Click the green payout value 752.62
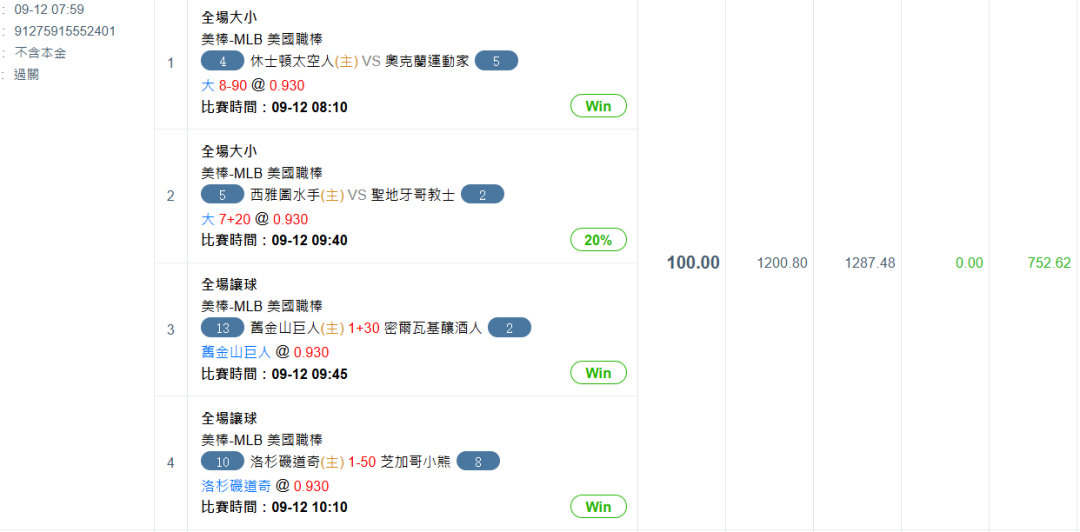This screenshot has width=1080, height=532. pos(1049,263)
